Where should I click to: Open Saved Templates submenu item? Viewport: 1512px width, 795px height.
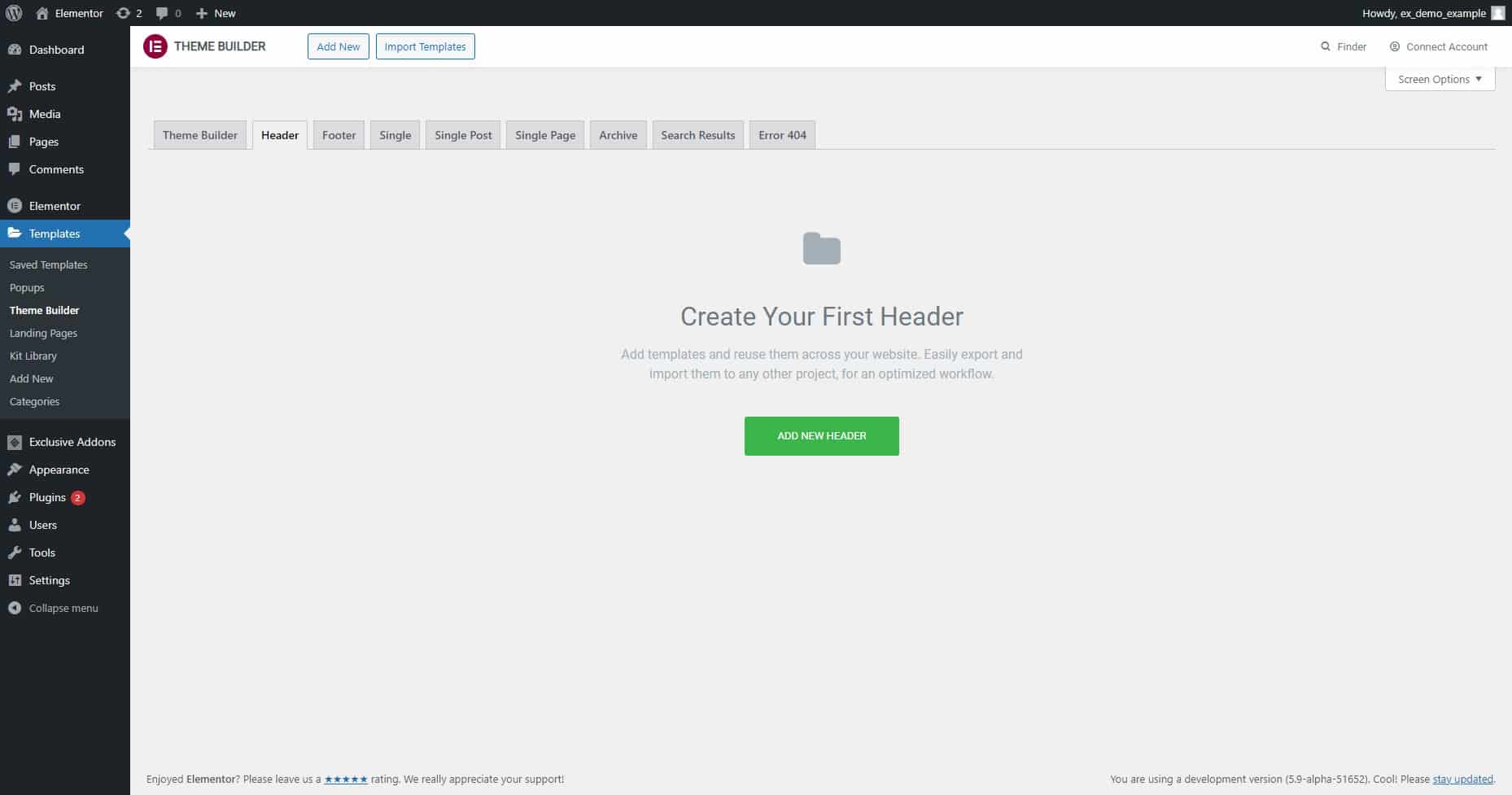49,264
